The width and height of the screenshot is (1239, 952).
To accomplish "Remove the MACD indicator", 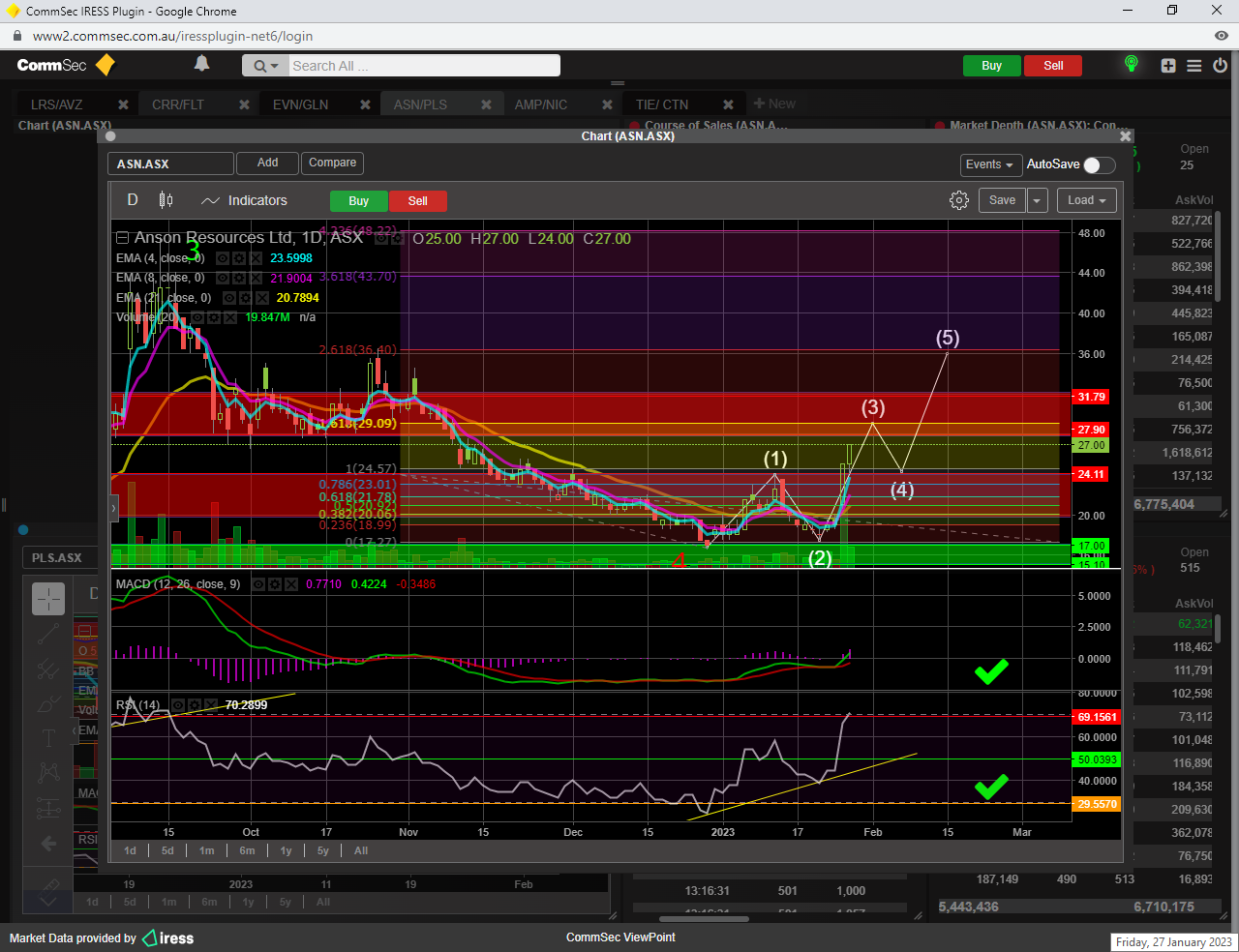I will (291, 584).
